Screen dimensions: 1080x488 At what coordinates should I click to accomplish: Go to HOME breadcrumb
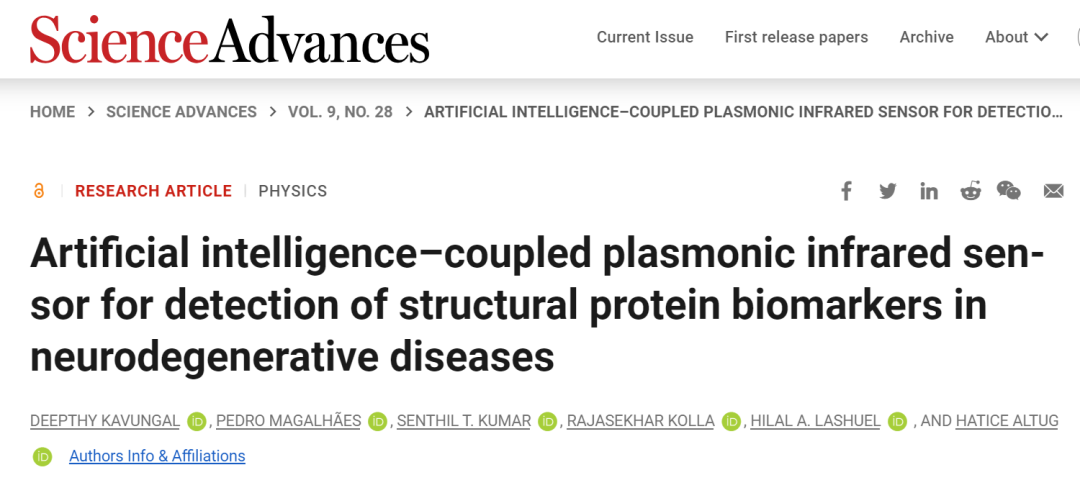tap(52, 112)
